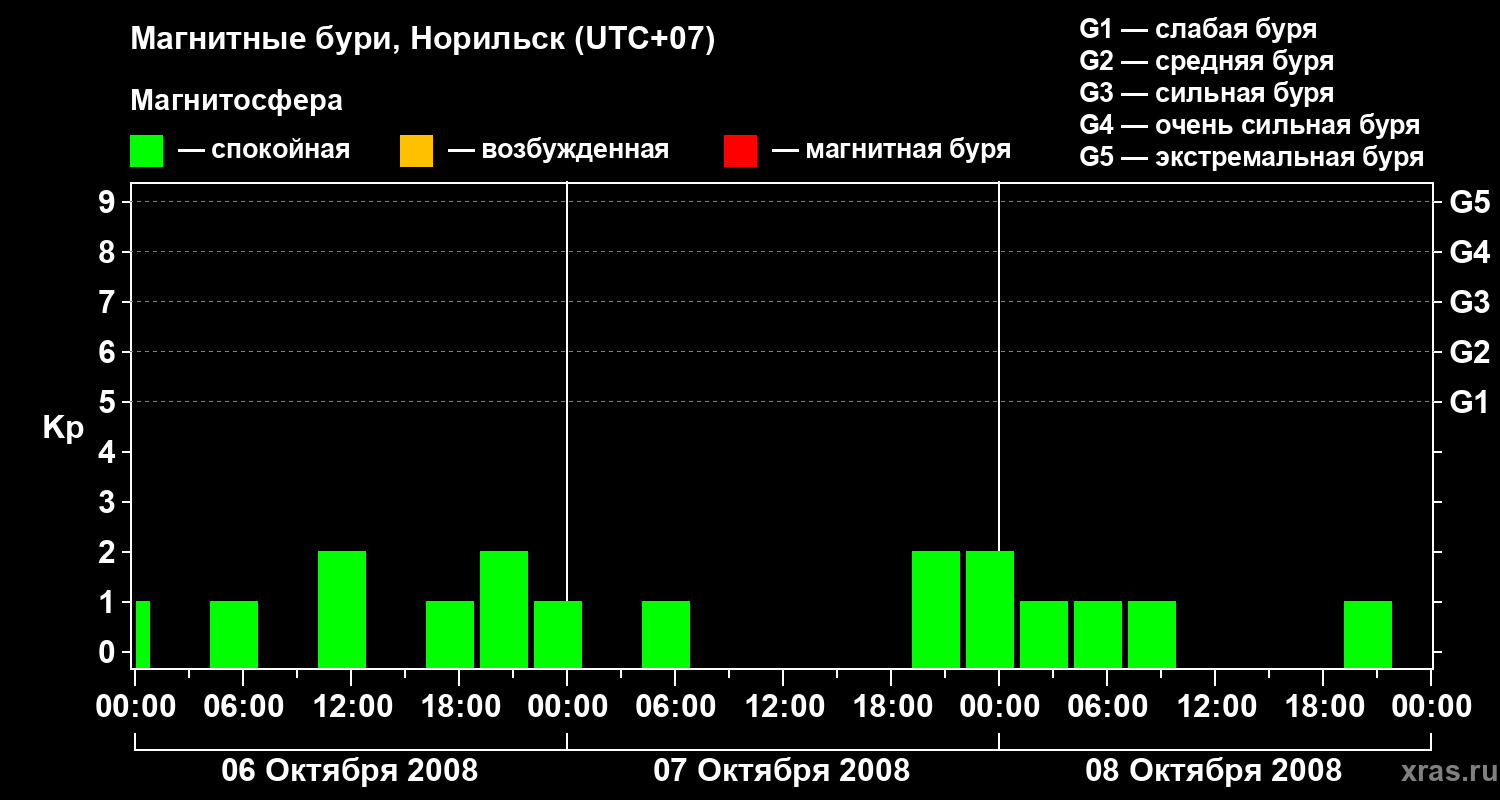Click the 'G1' label on right axis
1500x800 pixels.
pos(1469,402)
